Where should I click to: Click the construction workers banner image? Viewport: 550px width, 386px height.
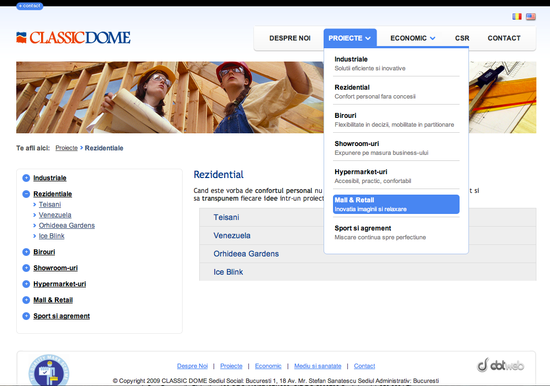pyautogui.click(x=170, y=97)
